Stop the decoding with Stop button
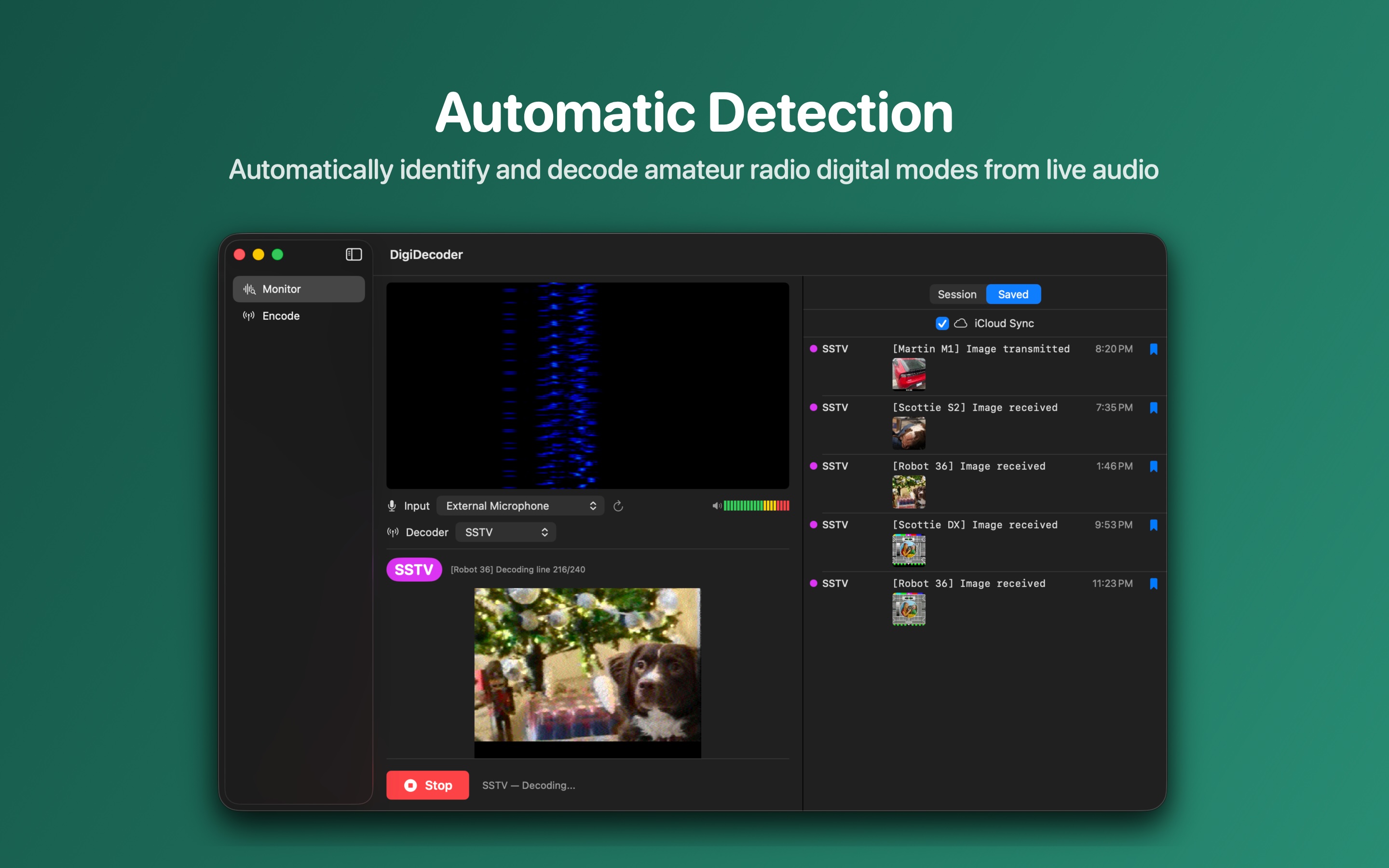 (427, 785)
